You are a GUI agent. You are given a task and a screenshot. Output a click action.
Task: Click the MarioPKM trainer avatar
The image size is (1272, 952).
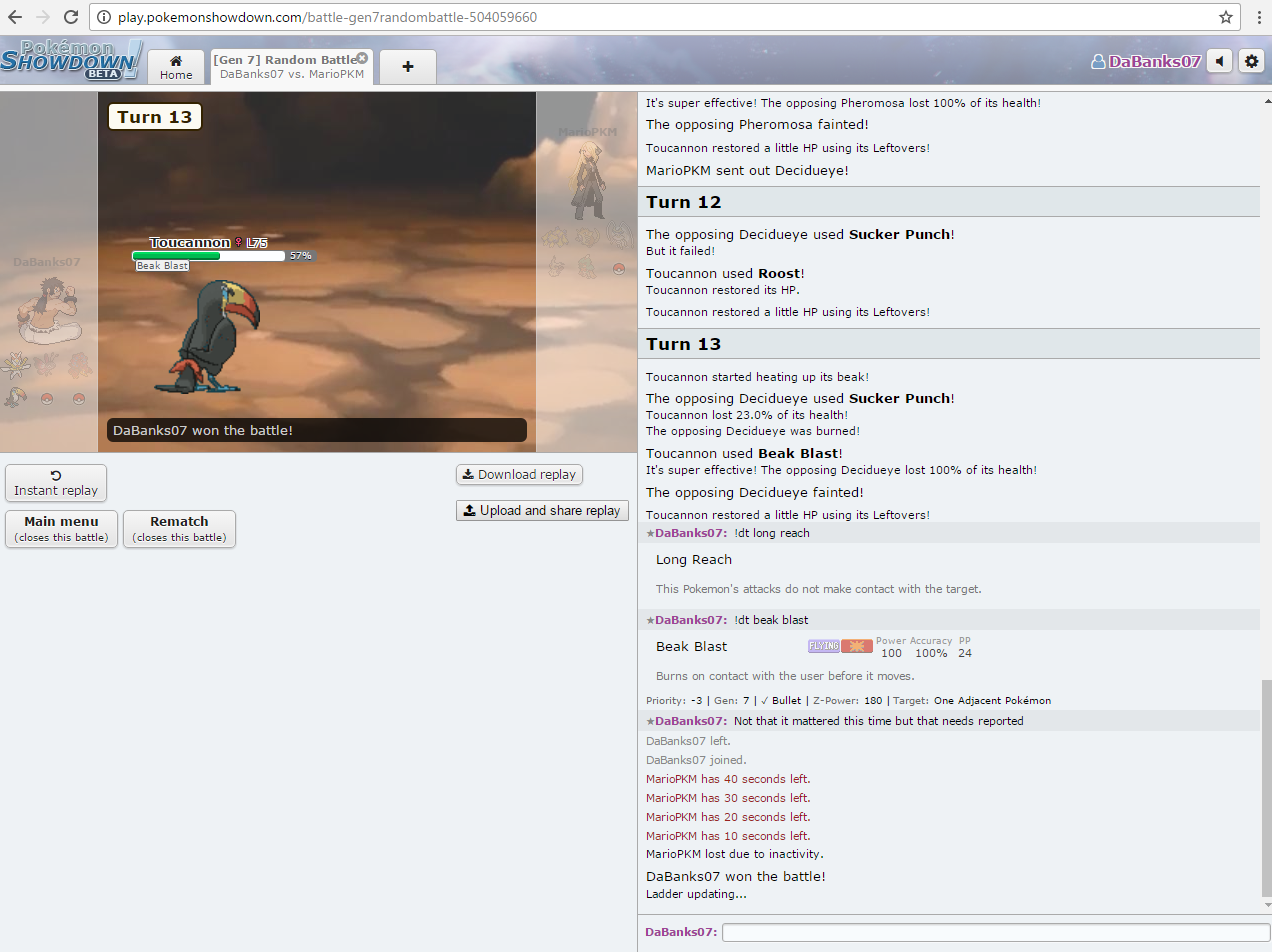click(x=587, y=180)
